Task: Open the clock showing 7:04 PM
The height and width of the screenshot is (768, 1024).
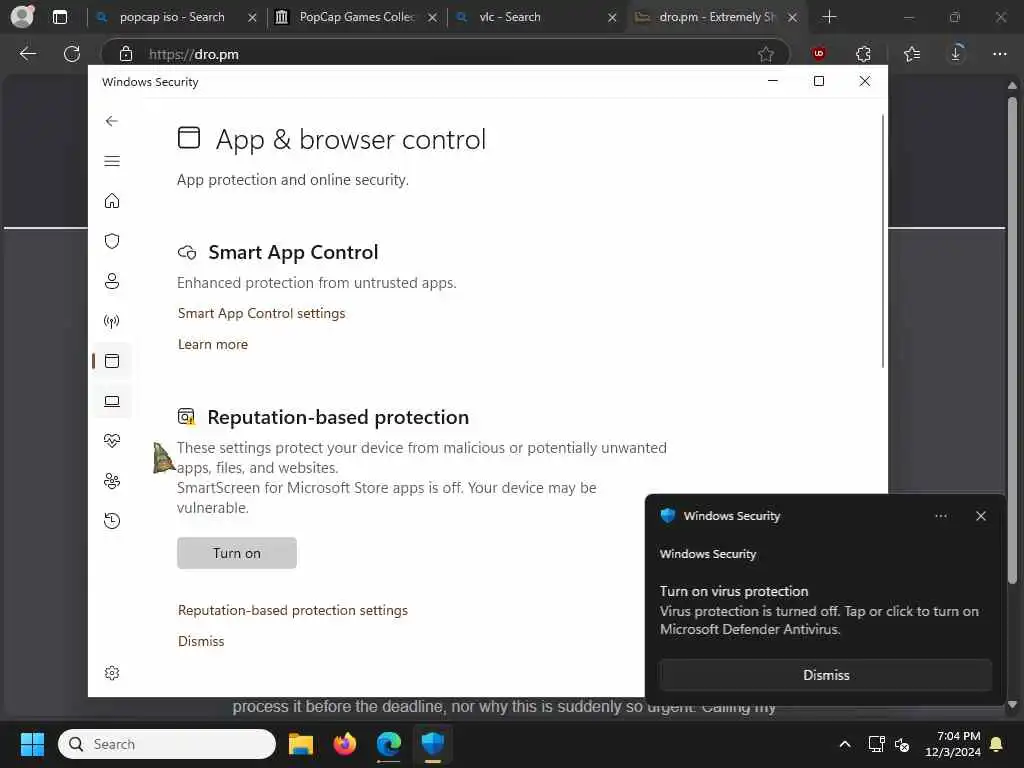Action: click(x=952, y=744)
